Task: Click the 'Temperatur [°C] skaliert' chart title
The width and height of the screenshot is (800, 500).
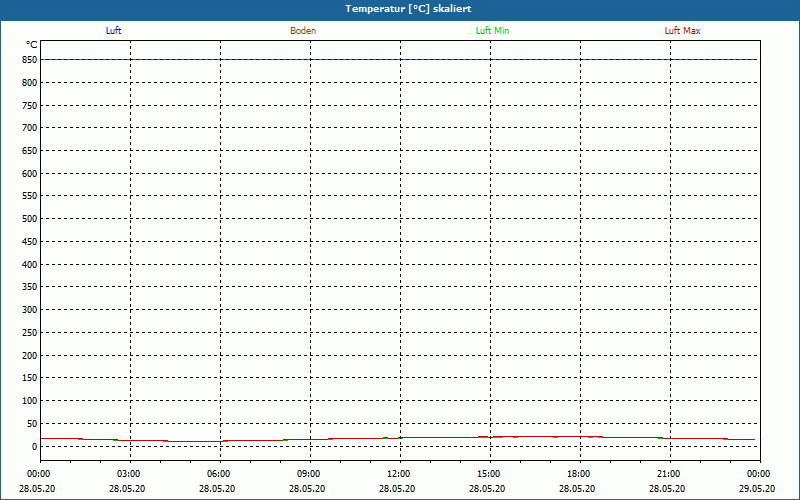Action: click(x=400, y=8)
